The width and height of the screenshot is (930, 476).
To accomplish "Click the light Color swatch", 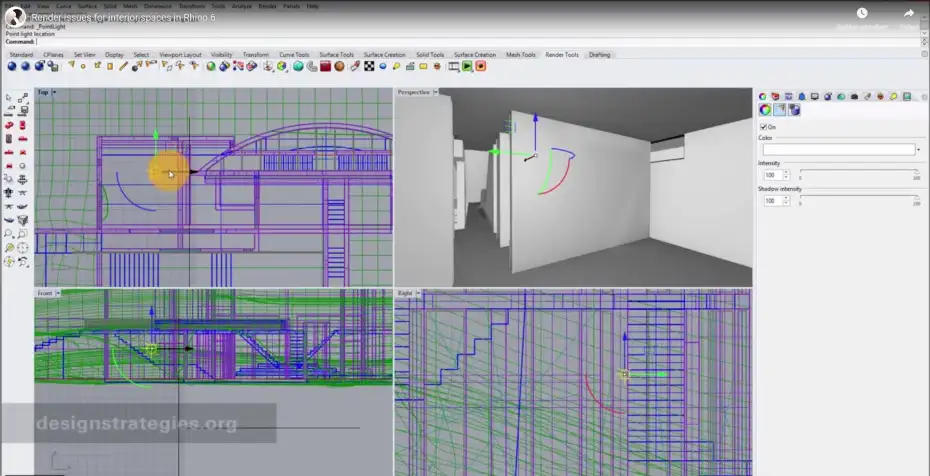I will point(839,150).
